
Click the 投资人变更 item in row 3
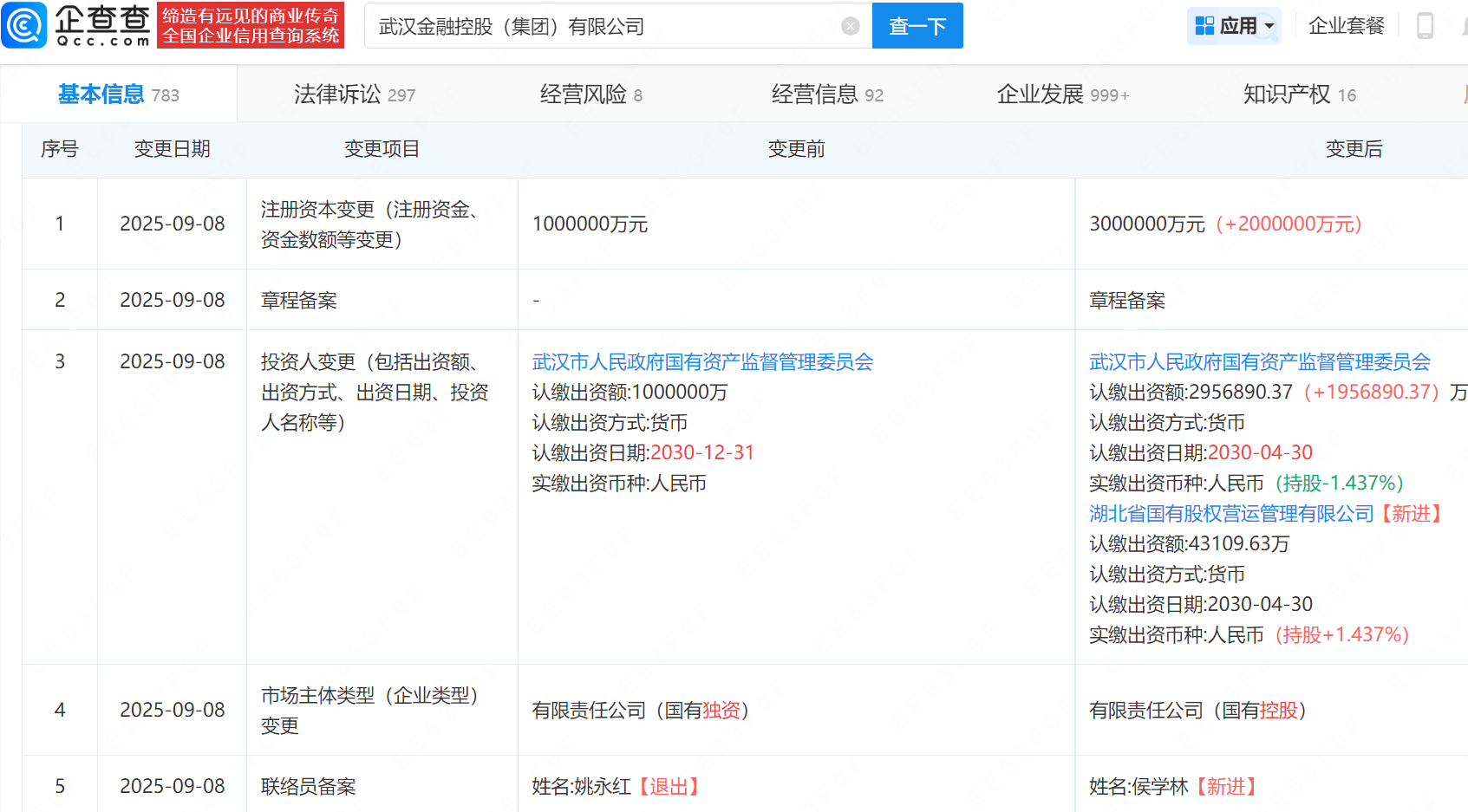pyautogui.click(x=375, y=393)
